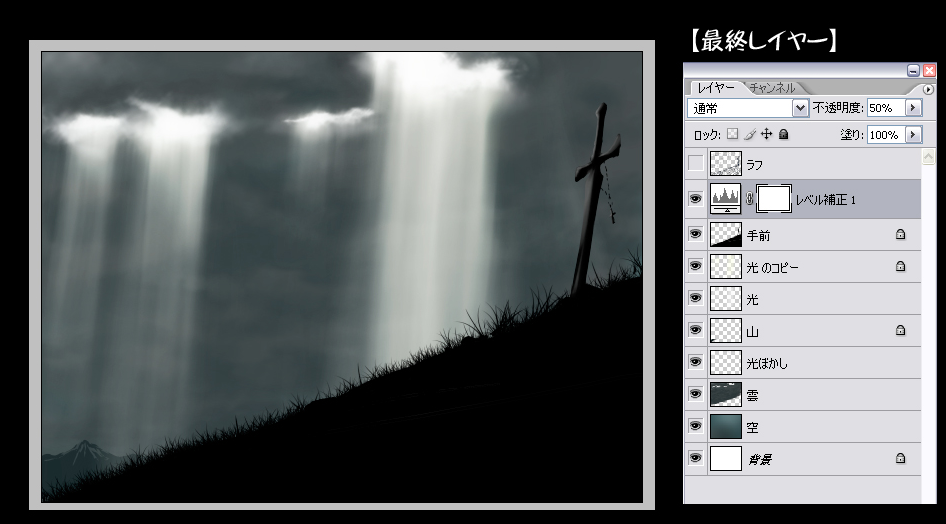Select the 山 layer thumbnail
946x524 pixels.
click(726, 330)
